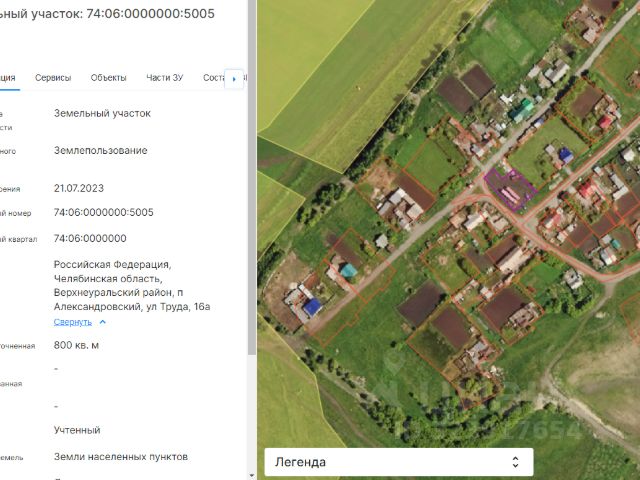Screen dimensions: 640x480
Task: Click the scrollbar down arrow at the panel bottom
Action: [x=252, y=476]
